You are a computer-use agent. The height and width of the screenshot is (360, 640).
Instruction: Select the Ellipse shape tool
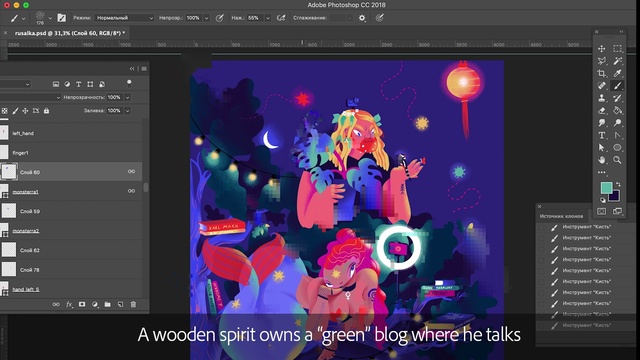(x=618, y=148)
